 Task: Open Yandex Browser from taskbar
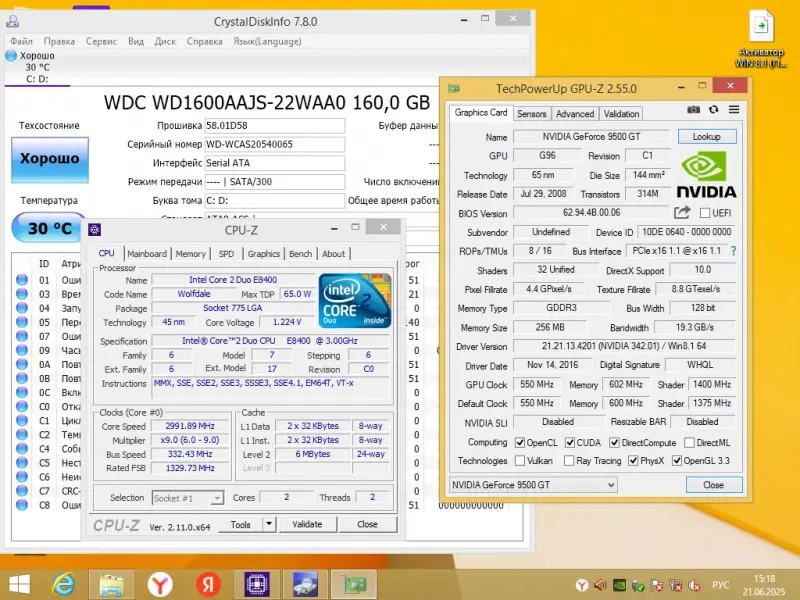tap(160, 585)
